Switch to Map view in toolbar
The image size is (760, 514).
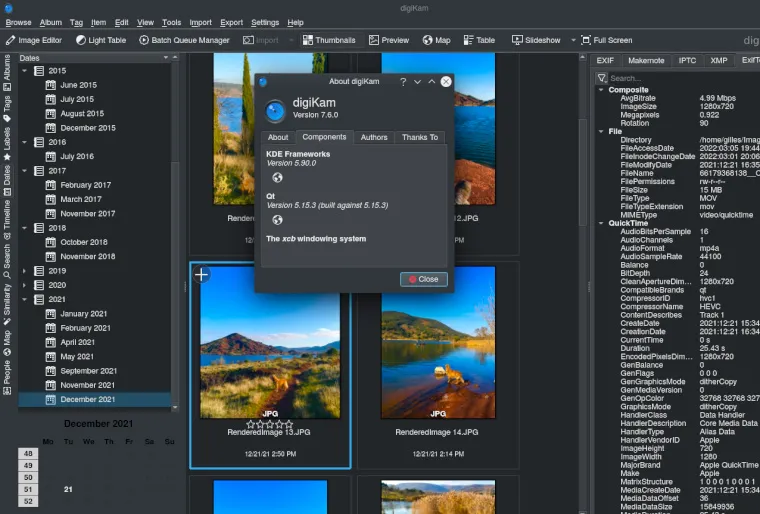(x=436, y=40)
